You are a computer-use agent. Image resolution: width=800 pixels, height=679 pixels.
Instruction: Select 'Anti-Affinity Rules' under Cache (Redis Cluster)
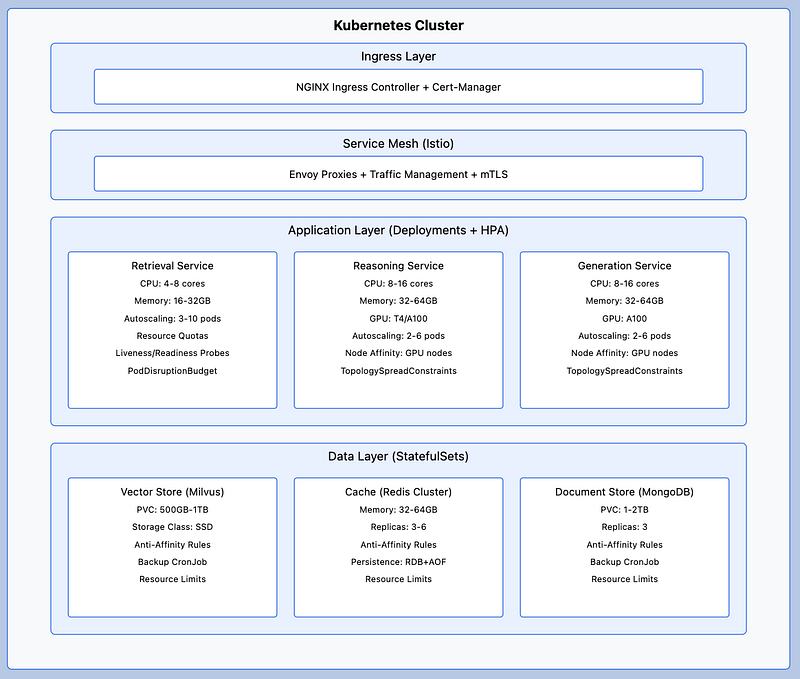398,545
